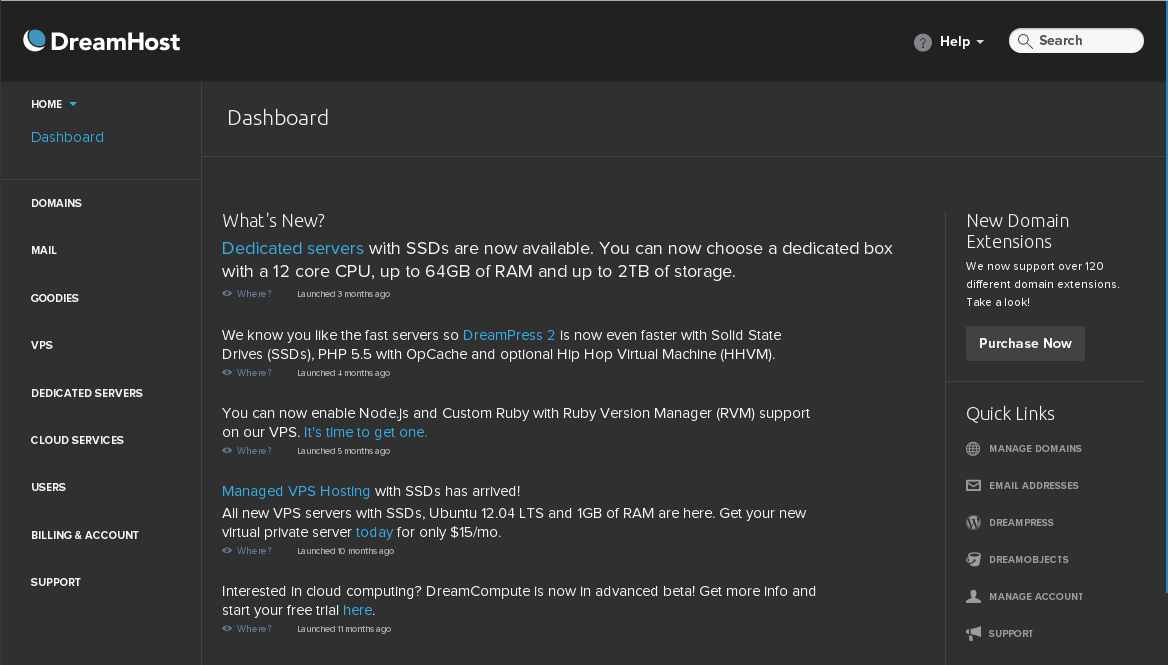This screenshot has height=665, width=1168.
Task: Click the "here" free trial link
Action: point(357,610)
